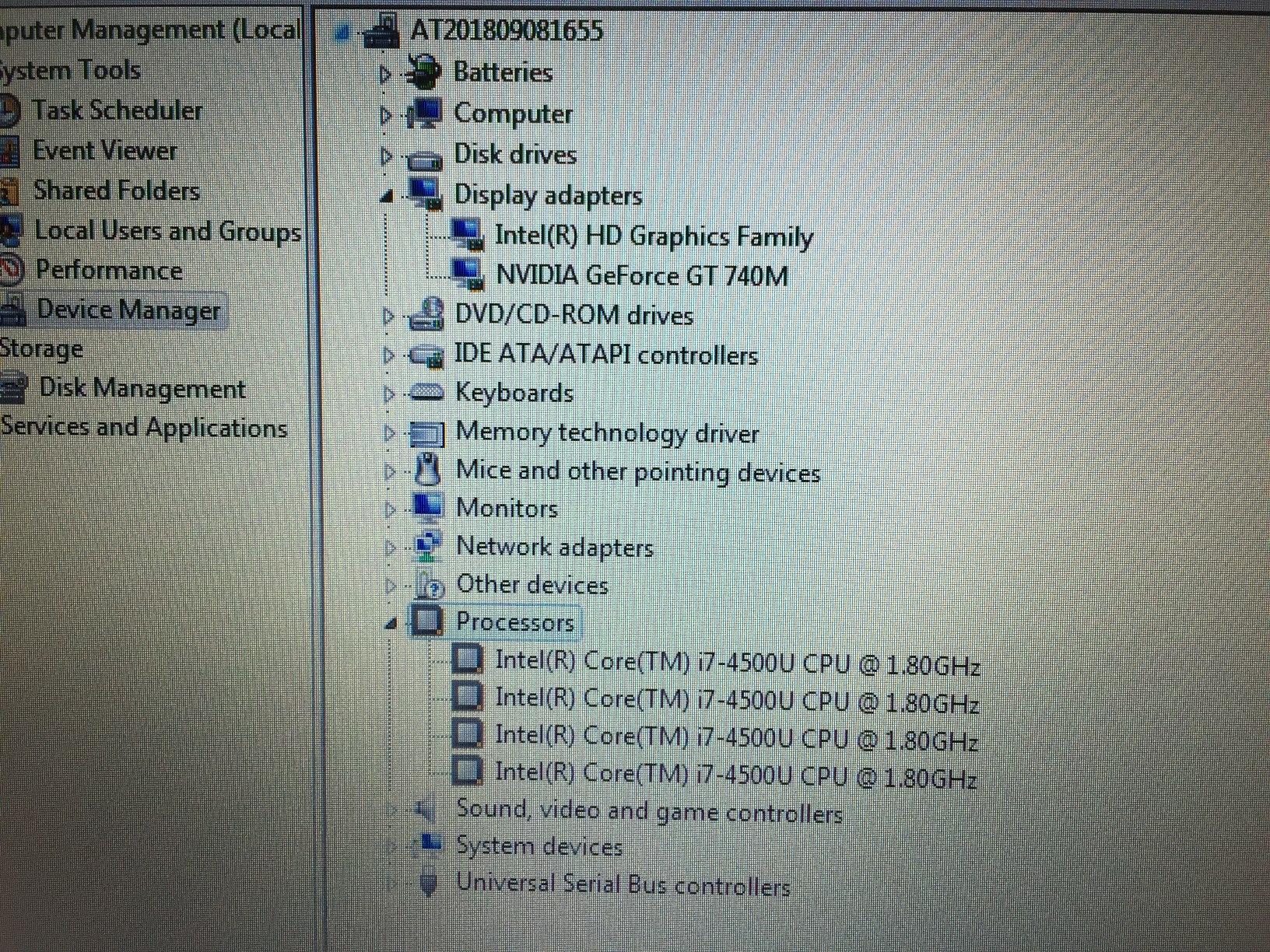The width and height of the screenshot is (1270, 952).
Task: Click the Intel(R) HD Graphics Family icon
Action: tap(468, 235)
